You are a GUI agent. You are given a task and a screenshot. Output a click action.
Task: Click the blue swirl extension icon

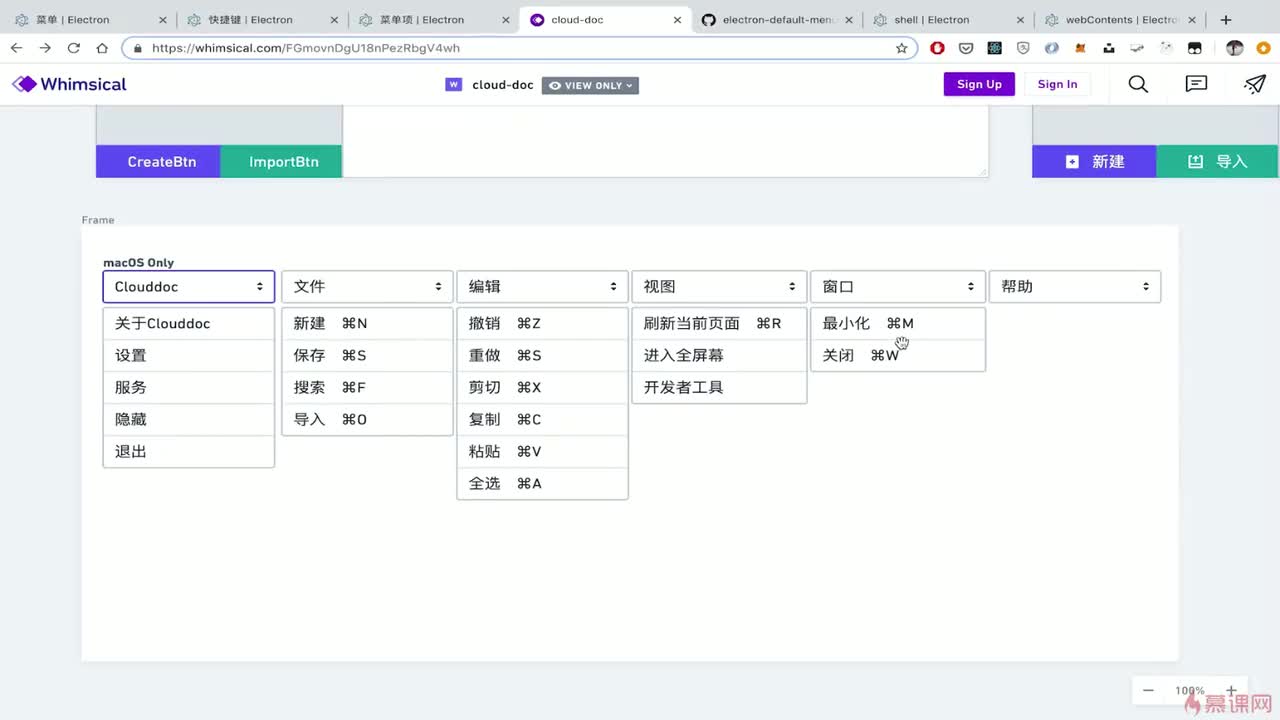(1052, 48)
